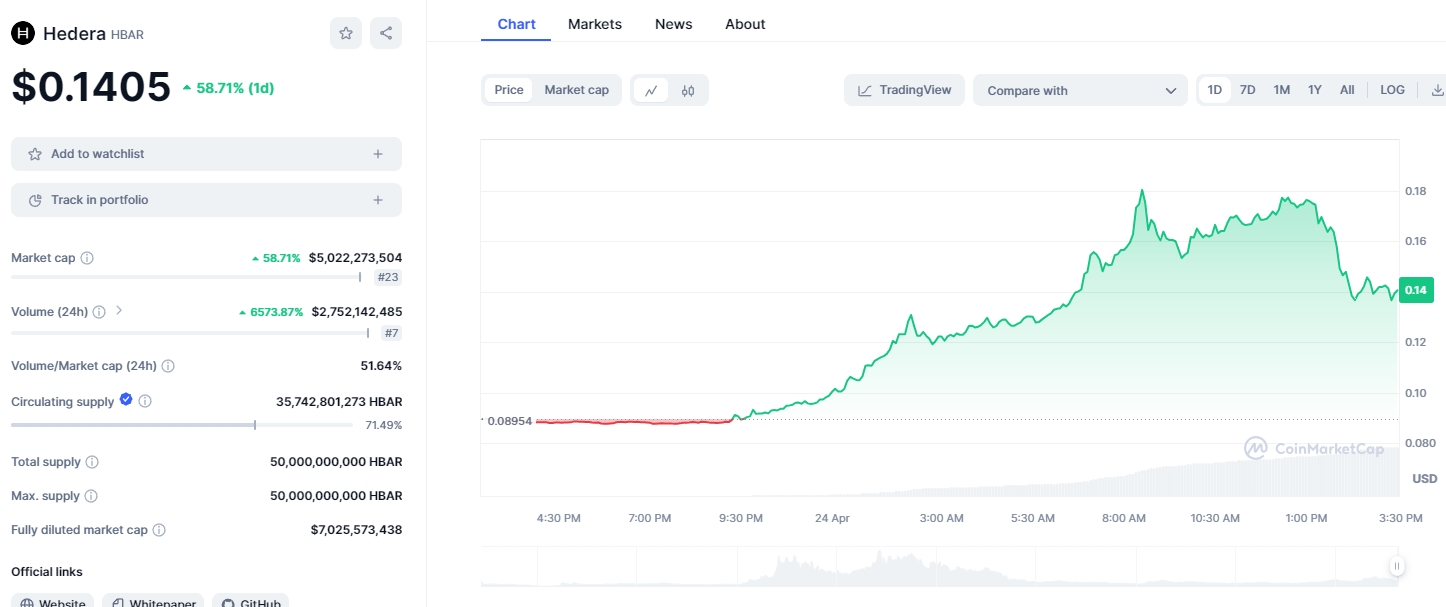Click Circulating supply info icon
Screen dimensions: 1446x607
[x=145, y=401]
